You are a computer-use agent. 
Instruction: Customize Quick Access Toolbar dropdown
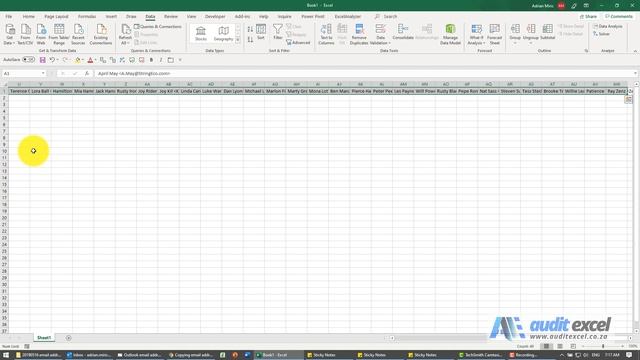pos(180,60)
